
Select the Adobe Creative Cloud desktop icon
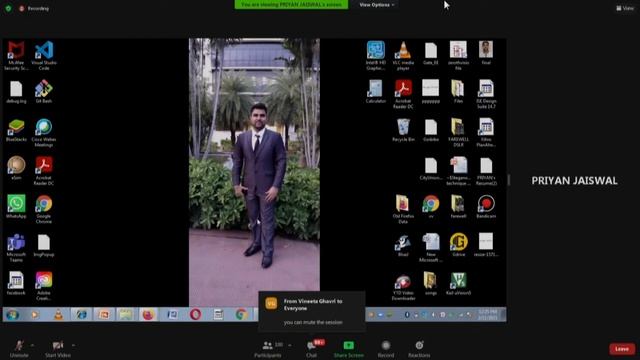pos(44,286)
